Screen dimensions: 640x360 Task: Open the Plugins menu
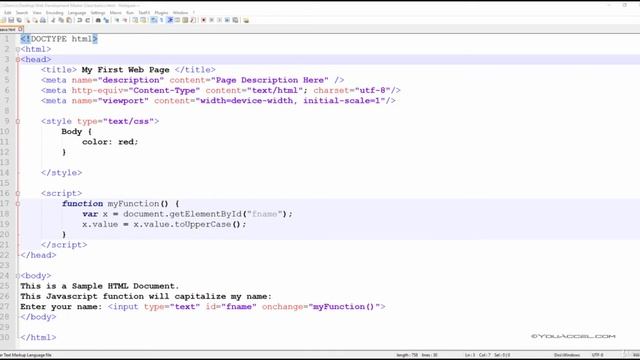pyautogui.click(x=161, y=13)
